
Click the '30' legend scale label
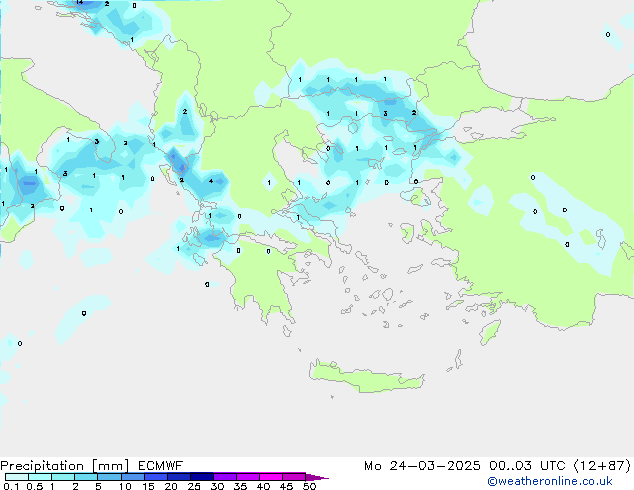[x=217, y=486]
